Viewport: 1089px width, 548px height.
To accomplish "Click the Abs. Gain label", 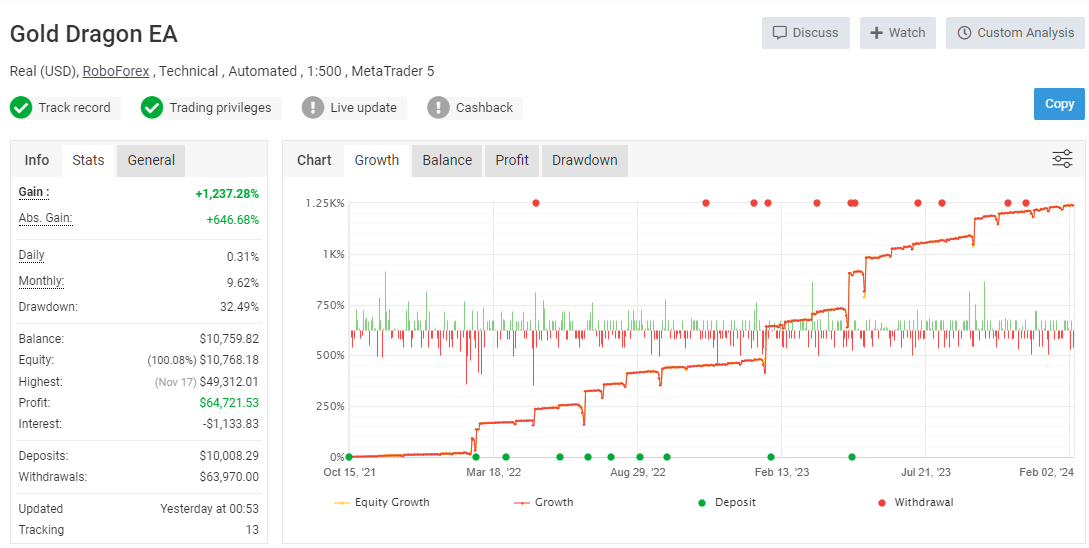I will pos(46,218).
